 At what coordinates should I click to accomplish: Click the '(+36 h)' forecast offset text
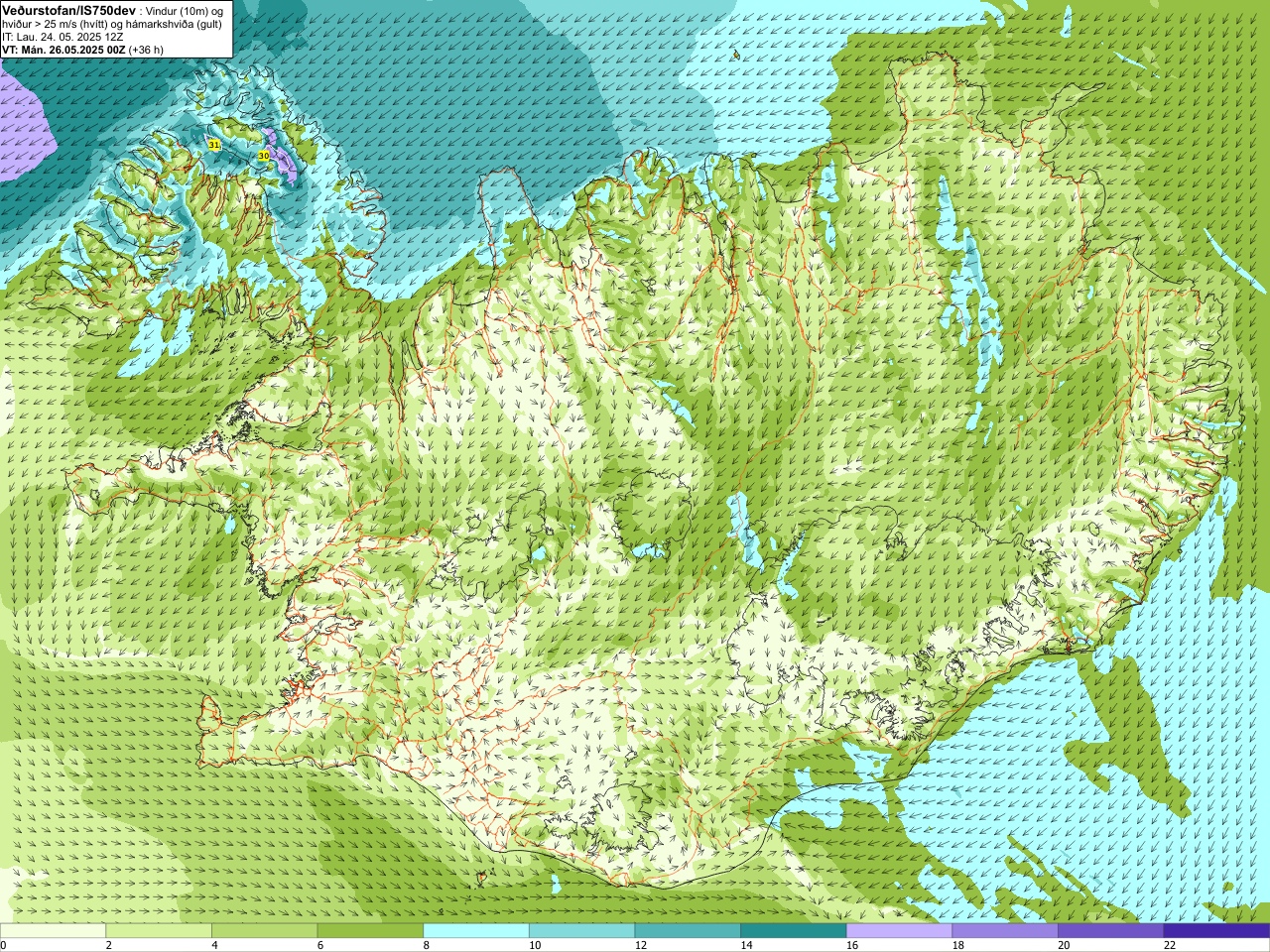[146, 50]
